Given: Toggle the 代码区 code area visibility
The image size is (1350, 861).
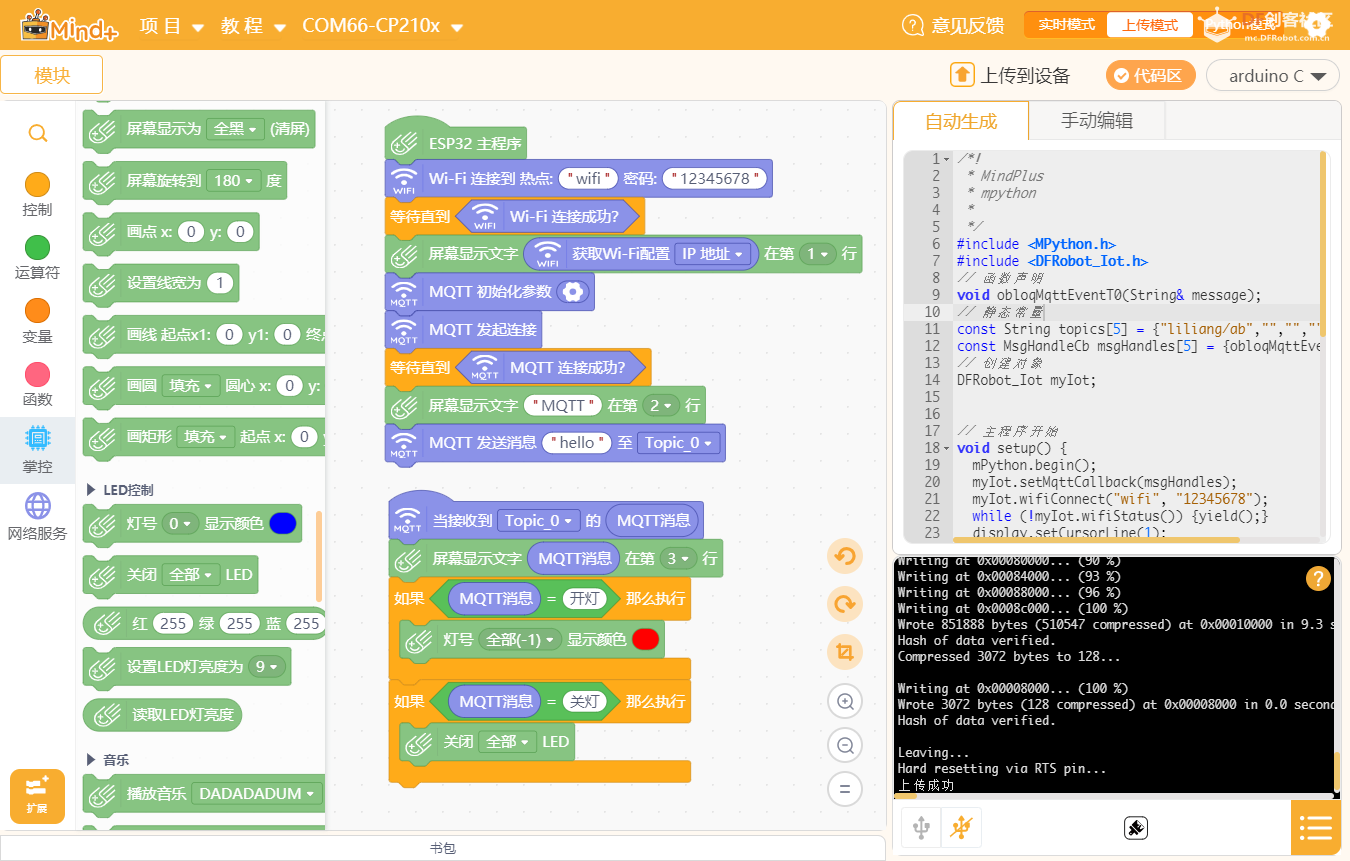Looking at the screenshot, I should [1150, 76].
